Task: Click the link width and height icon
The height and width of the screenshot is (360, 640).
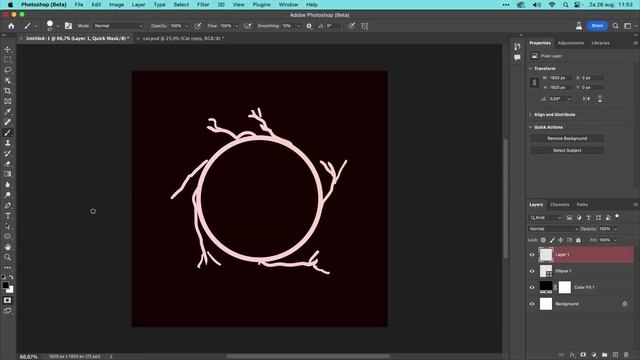Action: click(x=534, y=82)
